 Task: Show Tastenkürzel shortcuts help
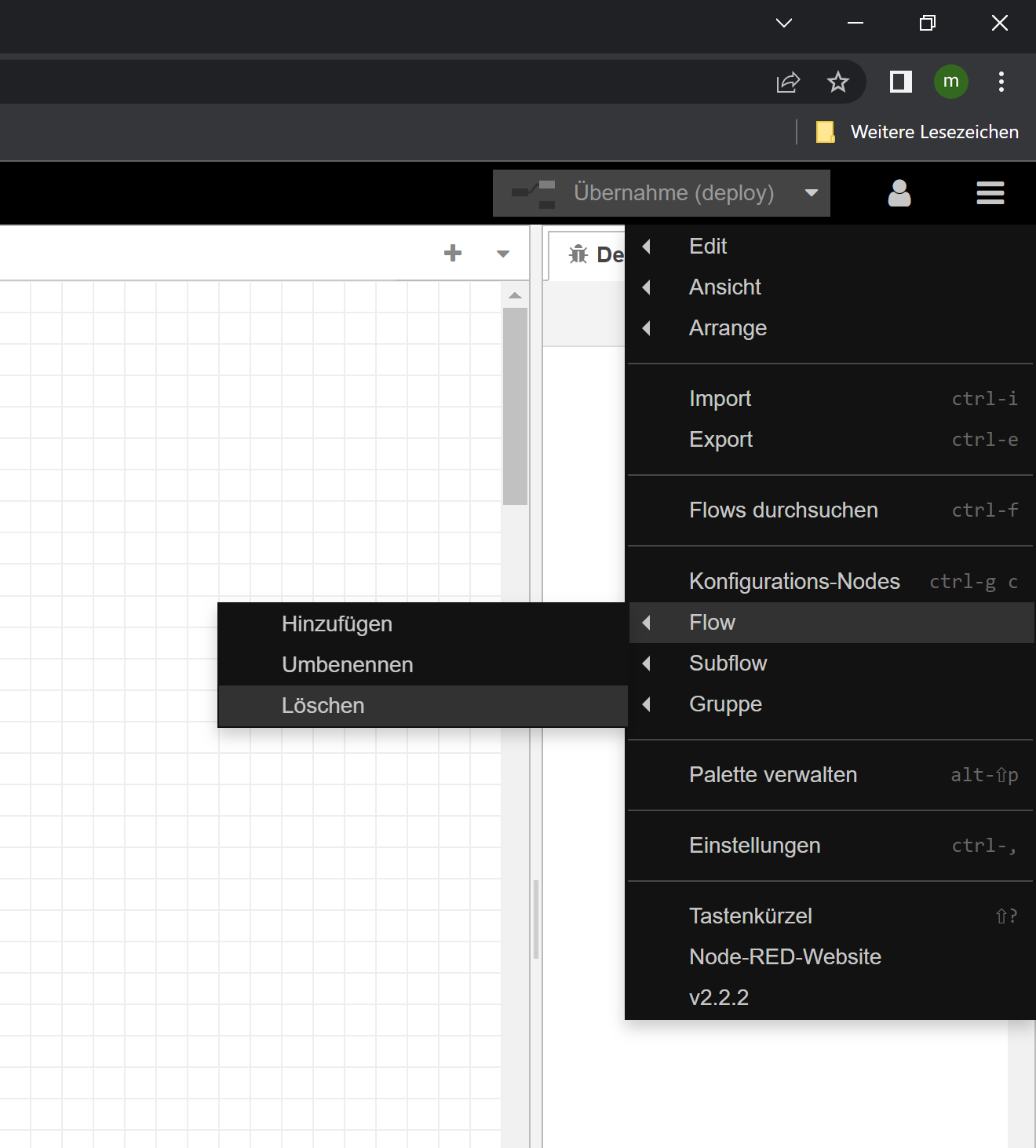pos(830,916)
